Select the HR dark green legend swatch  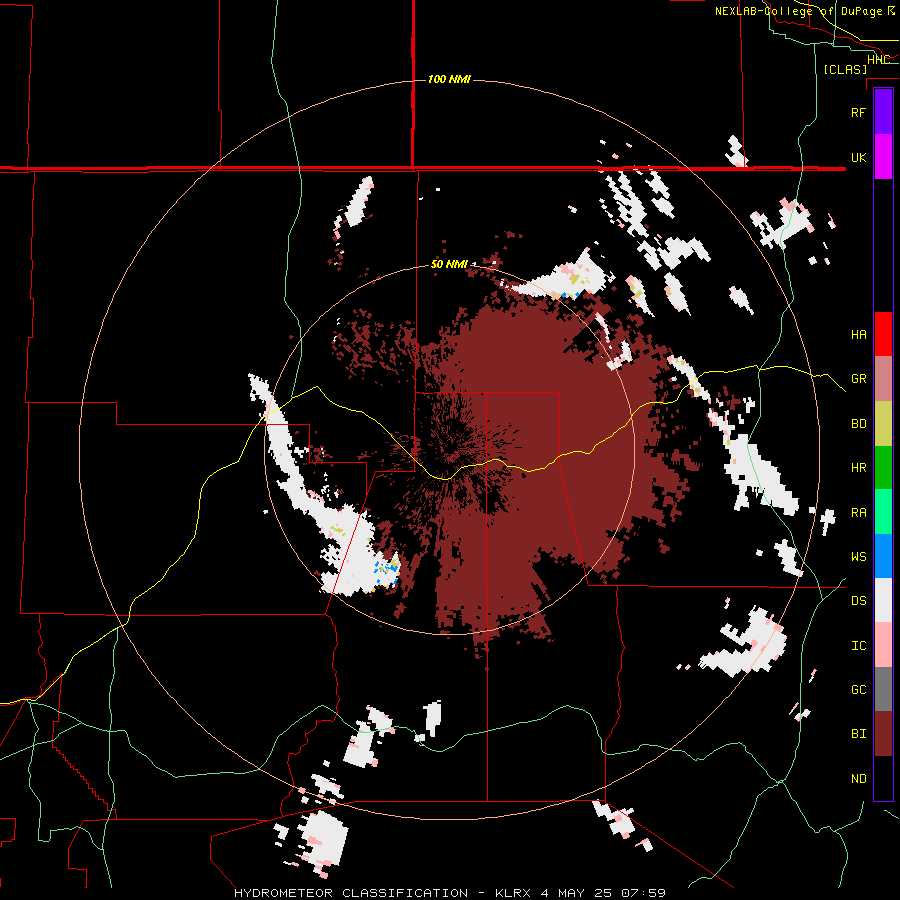[x=883, y=468]
